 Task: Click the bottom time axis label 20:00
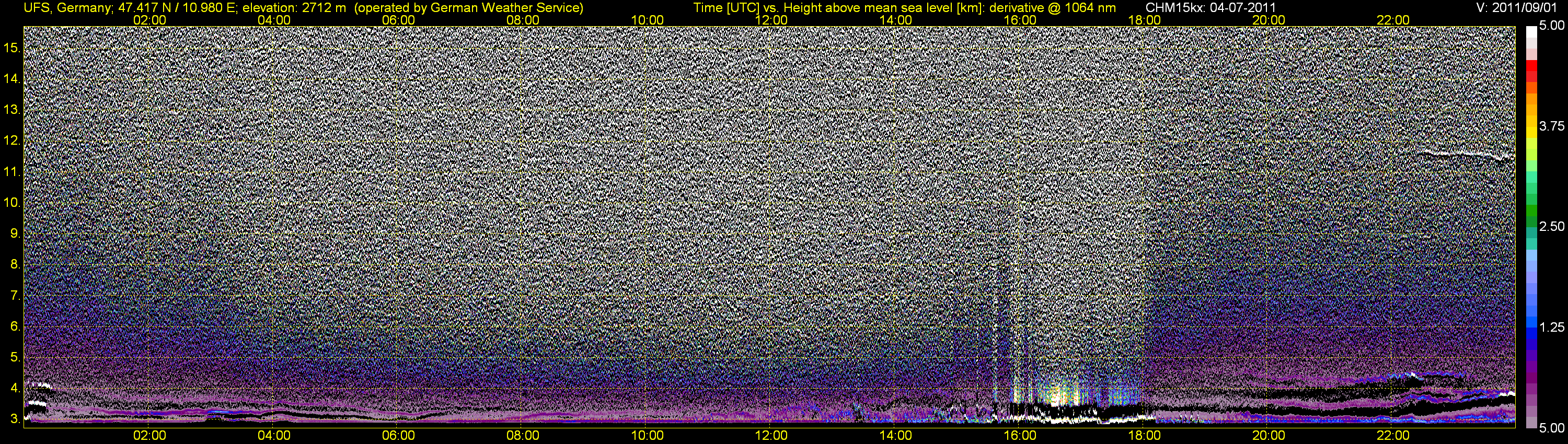coord(1269,436)
